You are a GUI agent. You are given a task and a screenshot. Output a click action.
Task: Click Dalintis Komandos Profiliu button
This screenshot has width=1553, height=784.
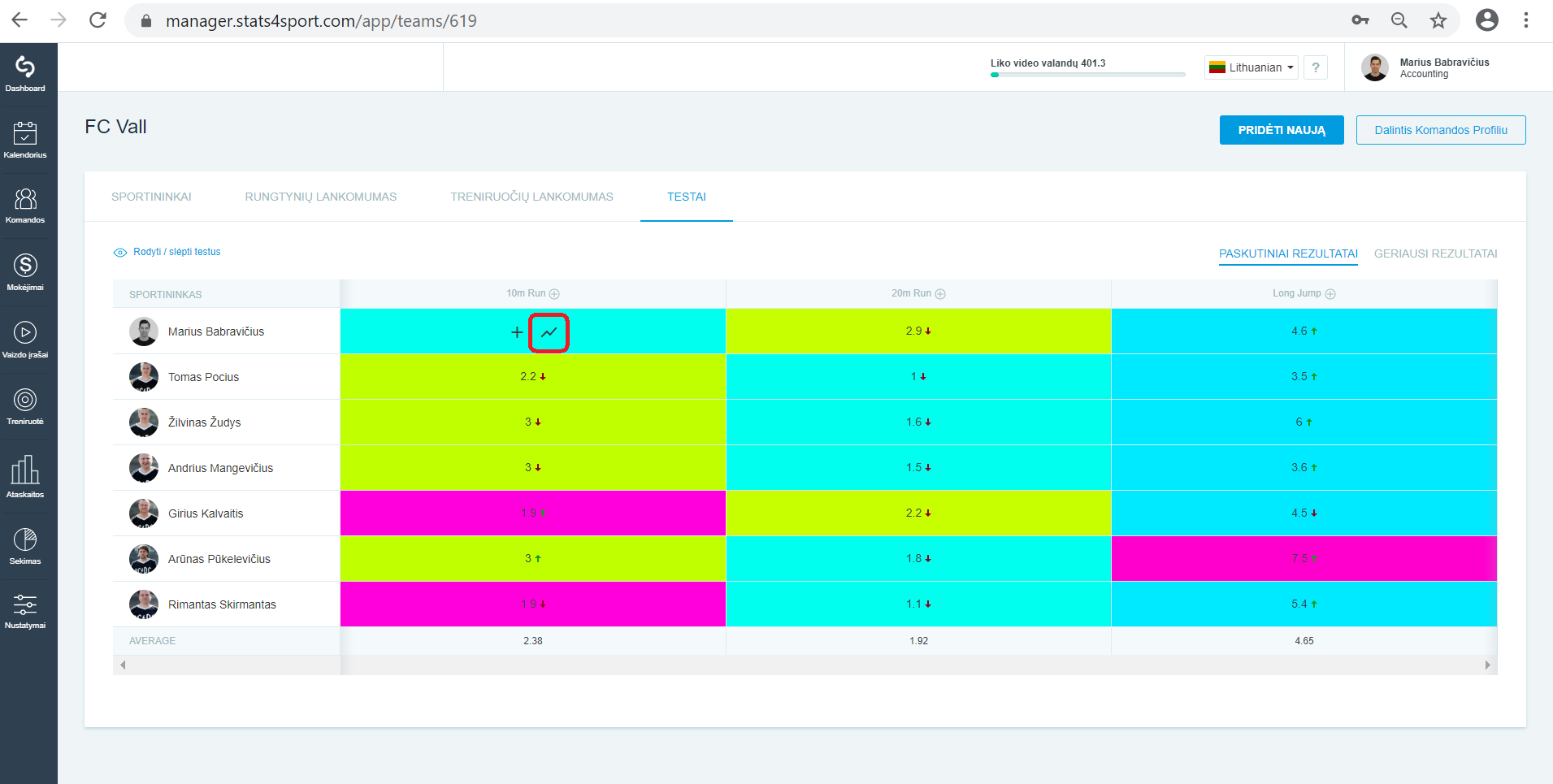[1441, 130]
